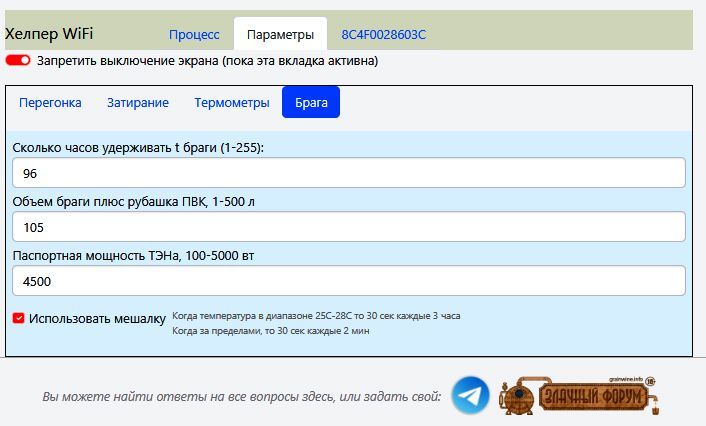The width and height of the screenshot is (706, 426).
Task: Click the footer text Вы можете найти ответы
Action: 241,397
